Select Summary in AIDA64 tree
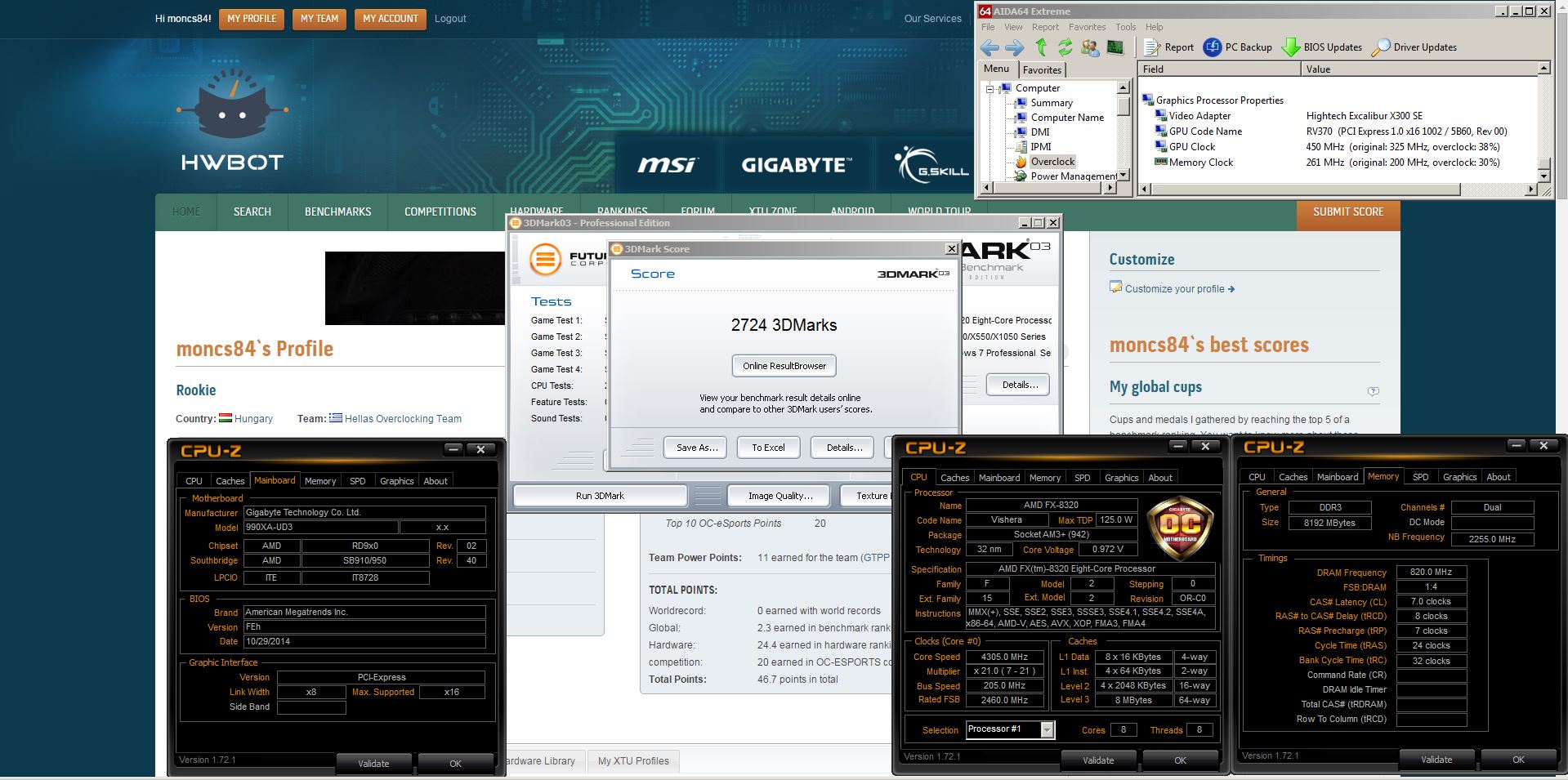This screenshot has height=780, width=1568. (1052, 103)
